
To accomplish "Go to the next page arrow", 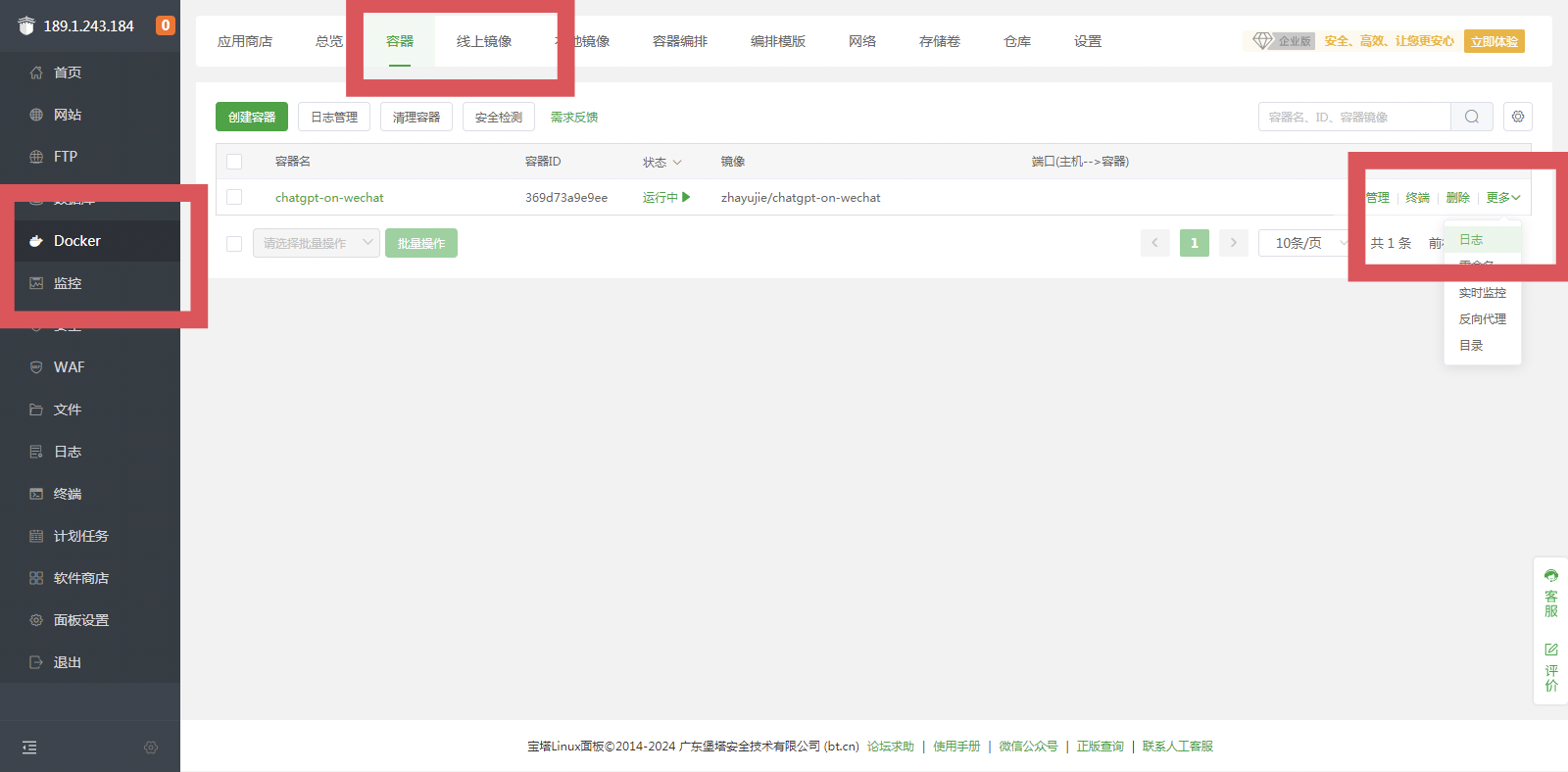I will [x=1234, y=243].
